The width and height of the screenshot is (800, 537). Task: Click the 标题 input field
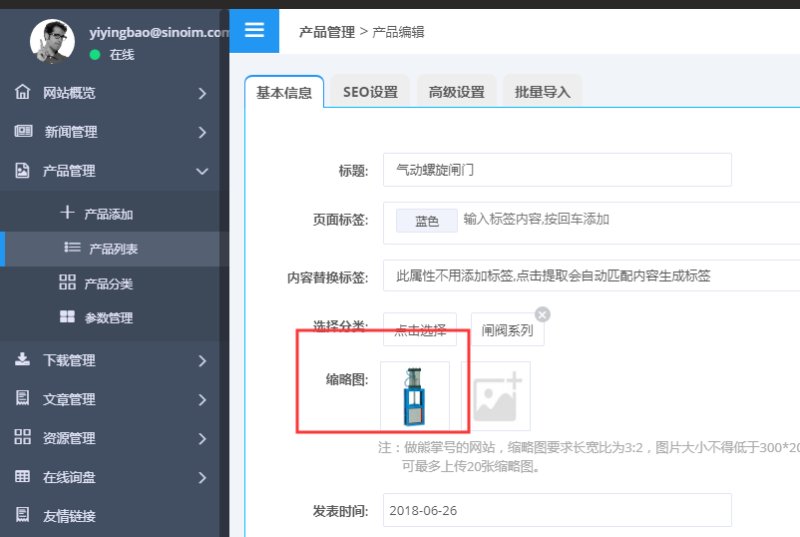tap(556, 170)
